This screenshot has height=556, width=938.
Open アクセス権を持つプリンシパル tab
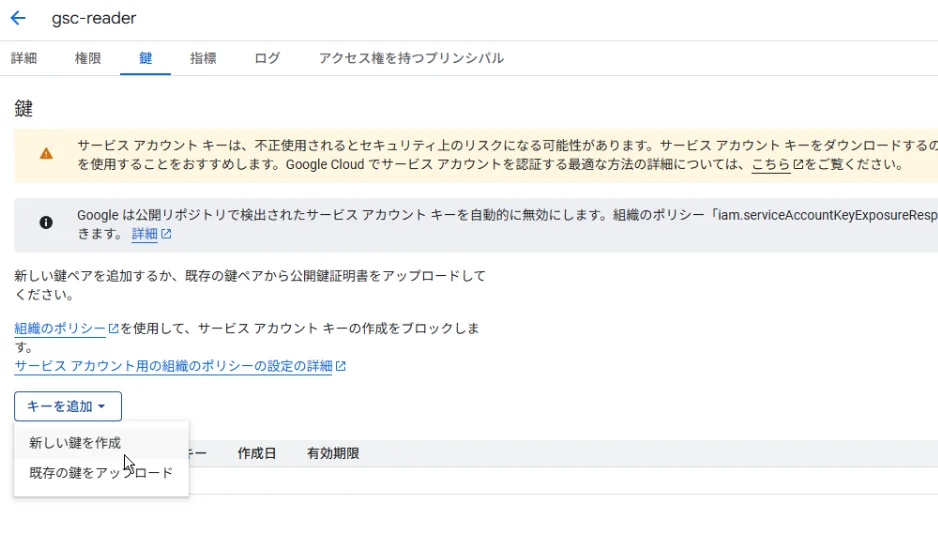point(411,58)
